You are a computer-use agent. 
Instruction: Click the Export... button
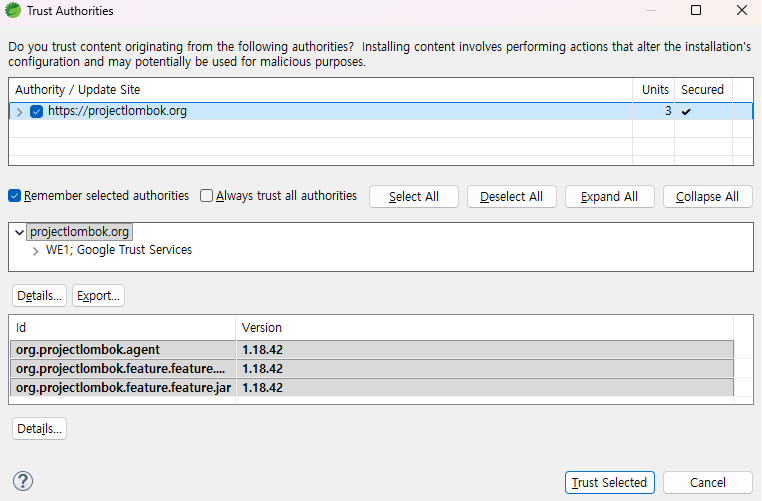click(98, 295)
